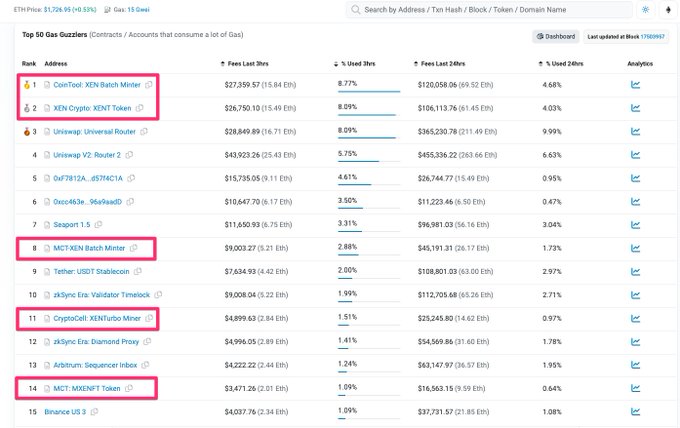This screenshot has width=680, height=428.
Task: Open analytics chart for Binance US 3
Action: click(x=635, y=412)
